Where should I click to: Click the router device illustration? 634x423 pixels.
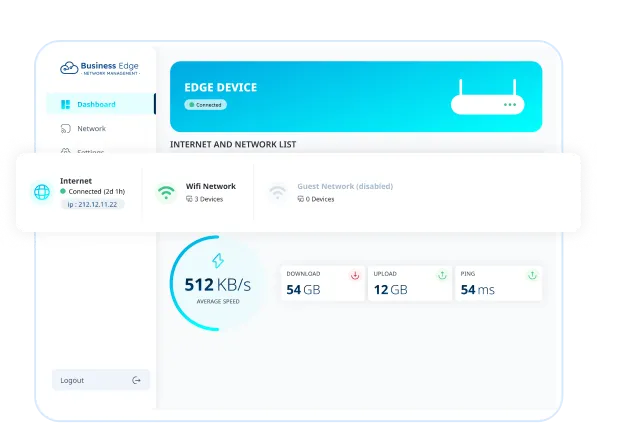486,97
